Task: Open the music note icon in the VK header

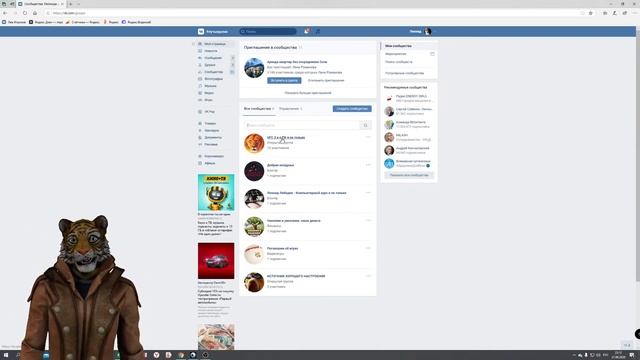Action: (318, 31)
